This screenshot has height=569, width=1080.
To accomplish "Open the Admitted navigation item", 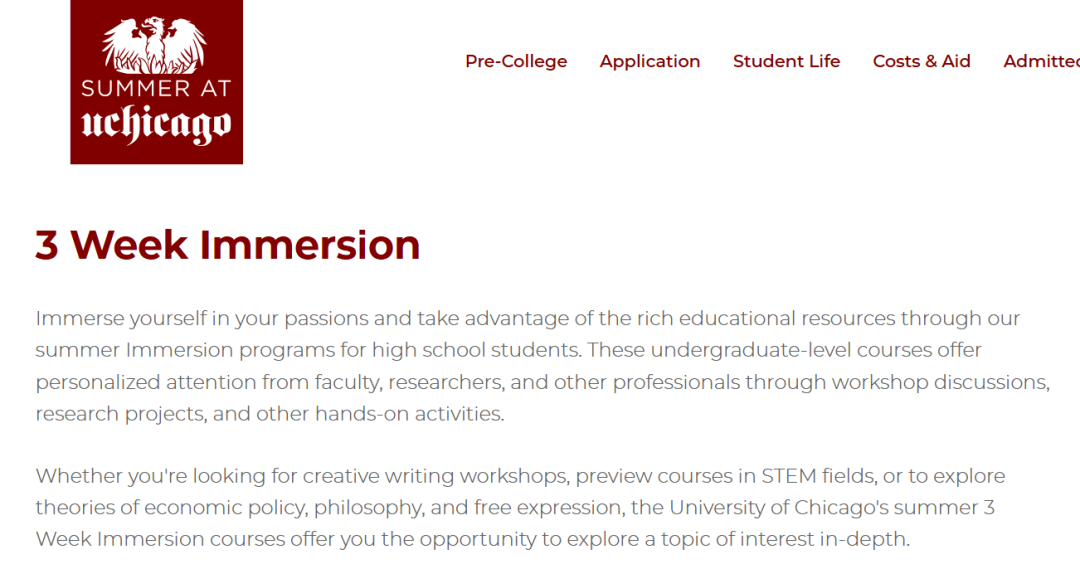I will [x=1040, y=61].
